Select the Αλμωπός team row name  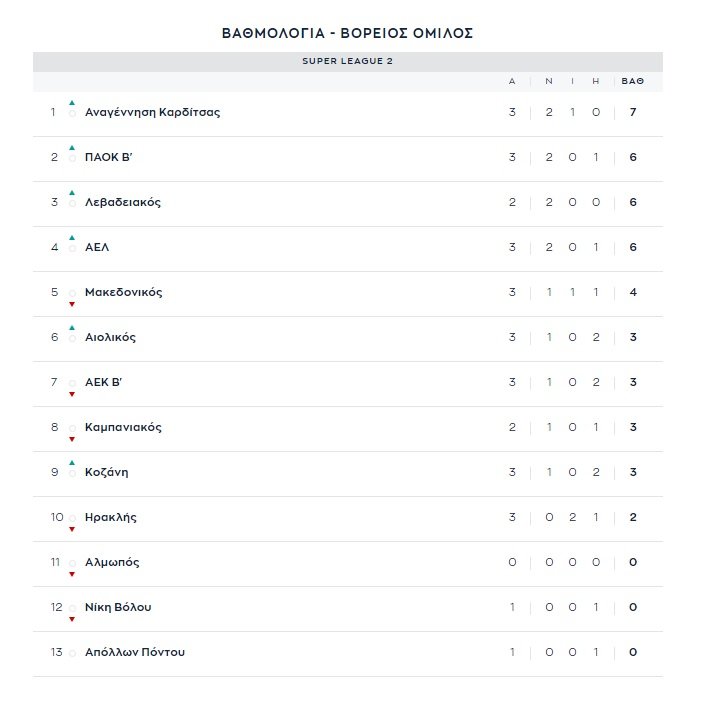[112, 562]
